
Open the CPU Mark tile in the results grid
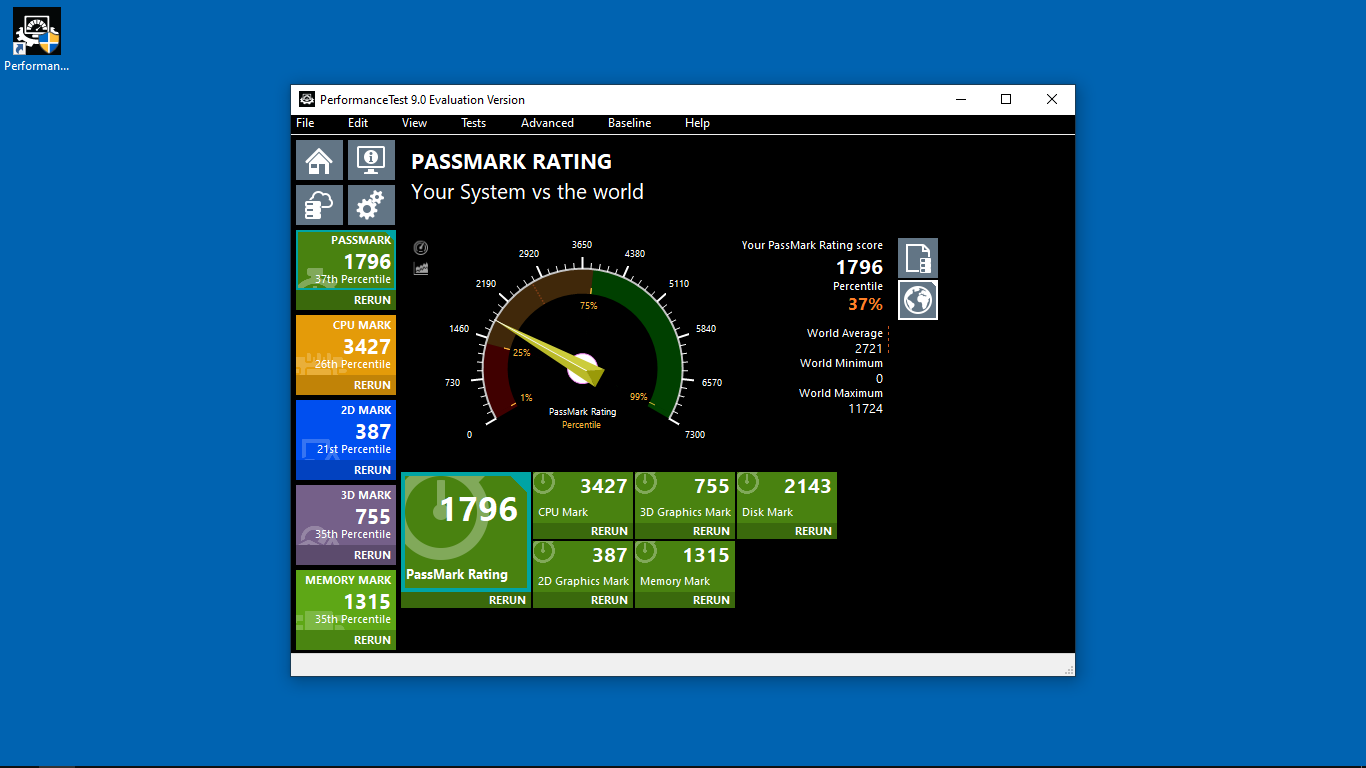[583, 497]
